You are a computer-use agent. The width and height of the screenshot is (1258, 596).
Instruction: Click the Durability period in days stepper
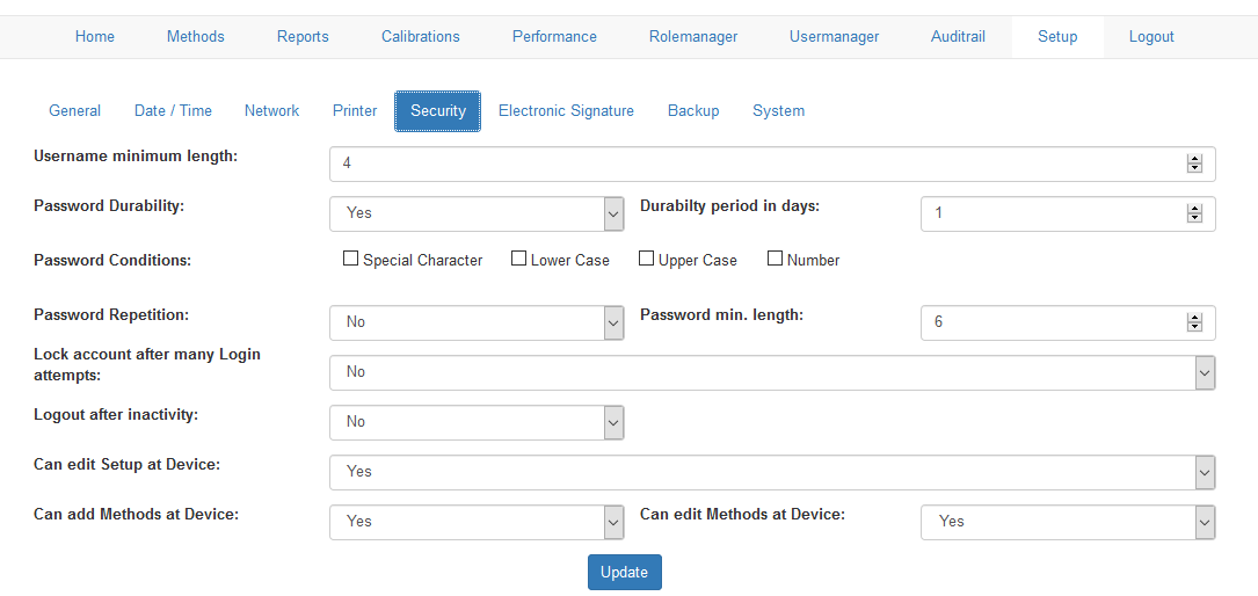pos(1194,214)
